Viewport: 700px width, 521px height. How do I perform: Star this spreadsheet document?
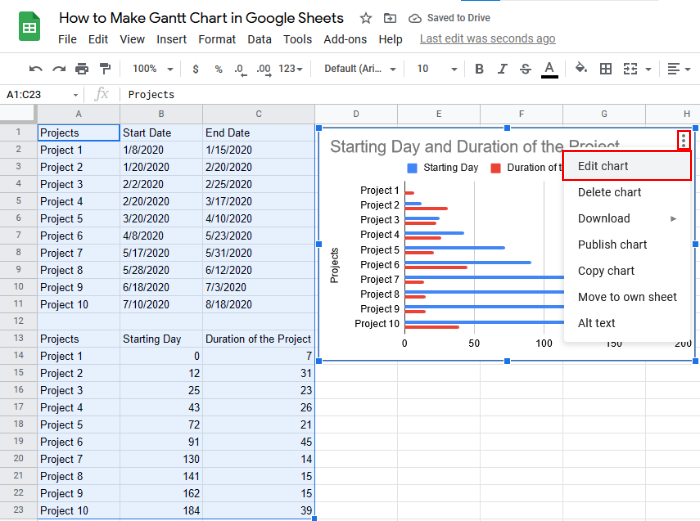[366, 18]
